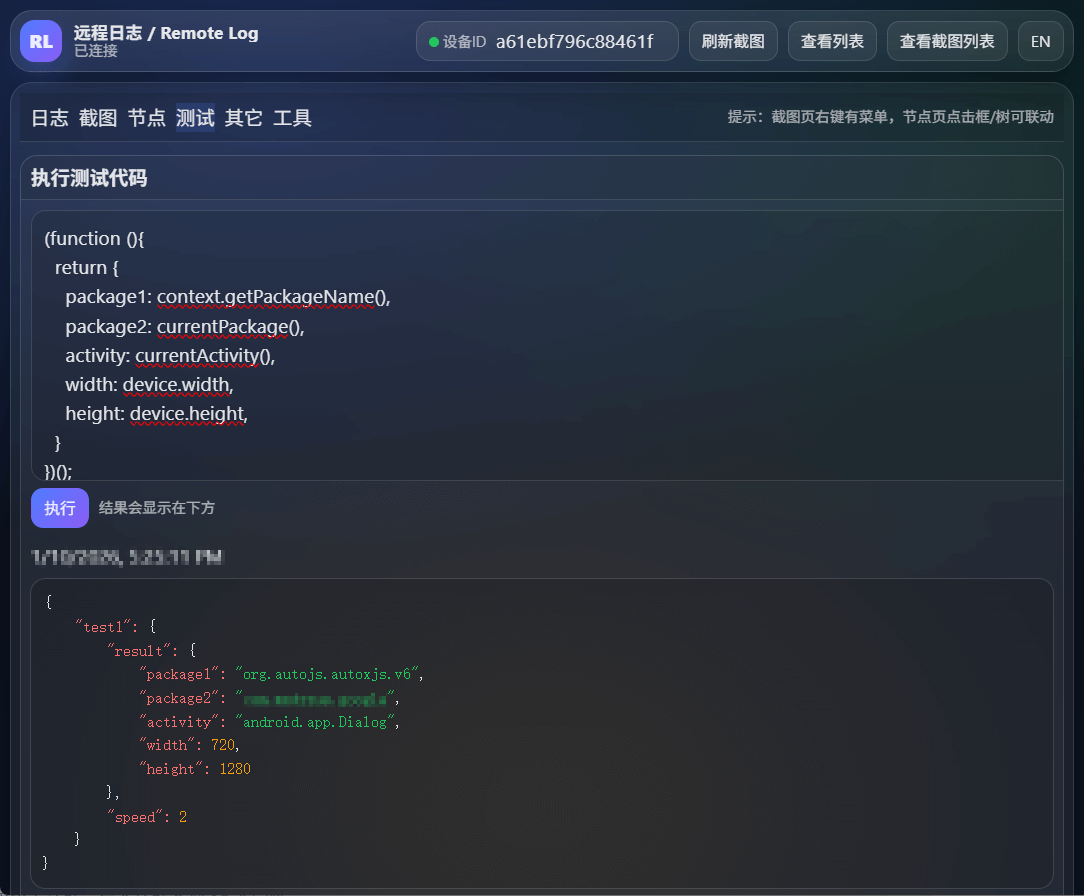This screenshot has height=896, width=1084.
Task: Go to the 其它 tab
Action: click(x=243, y=118)
